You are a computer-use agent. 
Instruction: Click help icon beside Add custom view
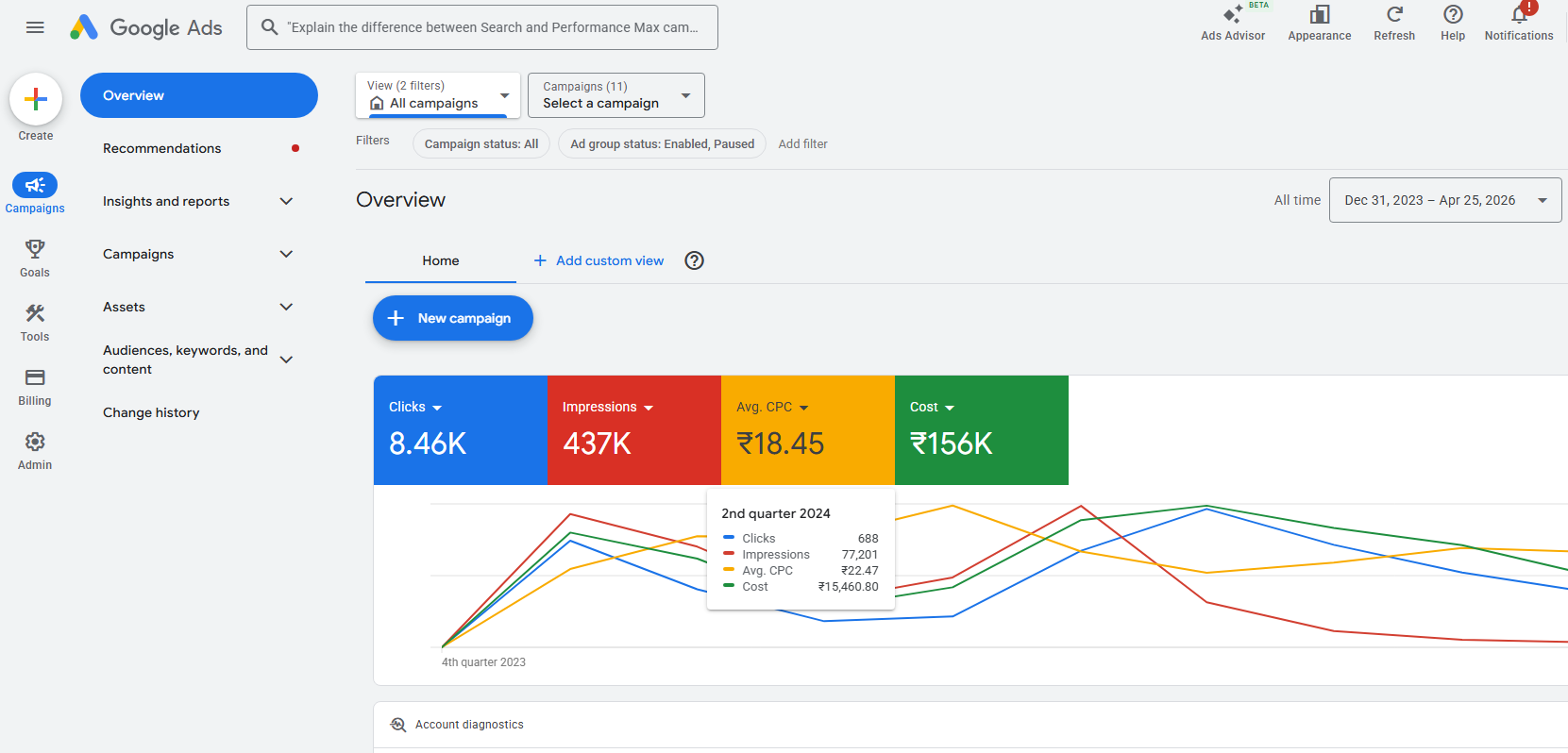(694, 260)
